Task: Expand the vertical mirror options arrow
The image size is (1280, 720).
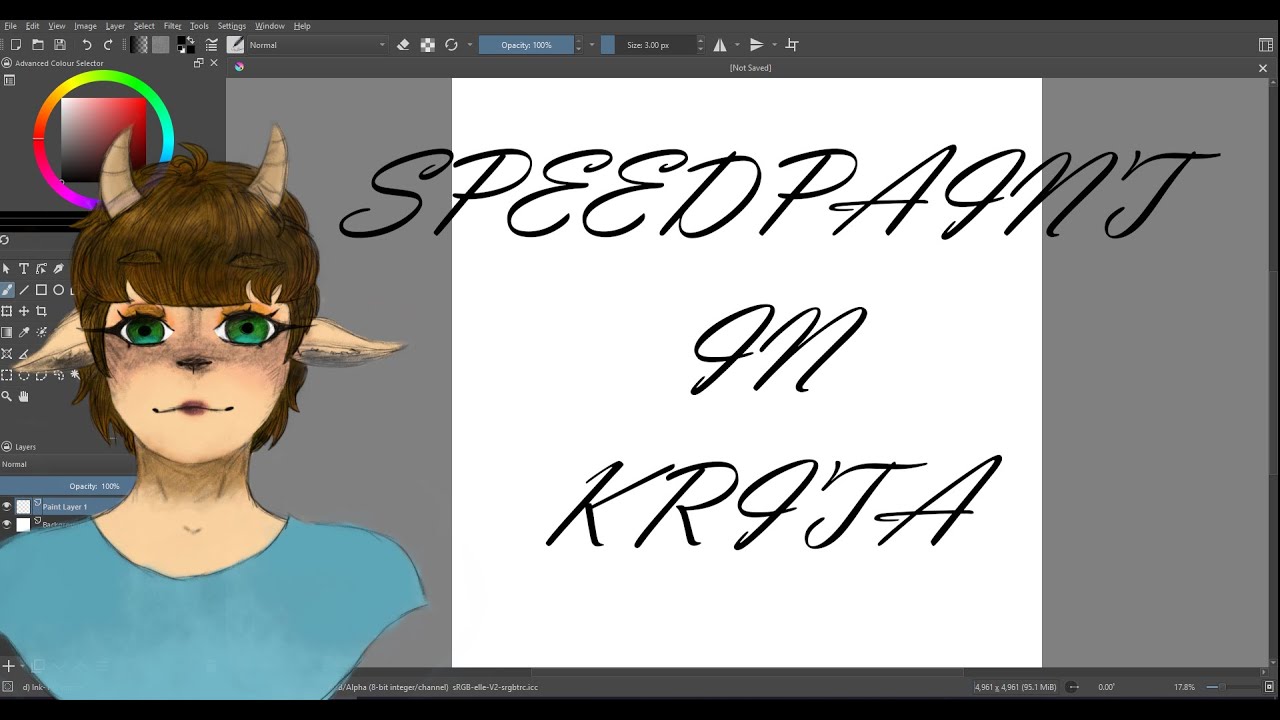Action: [x=774, y=45]
